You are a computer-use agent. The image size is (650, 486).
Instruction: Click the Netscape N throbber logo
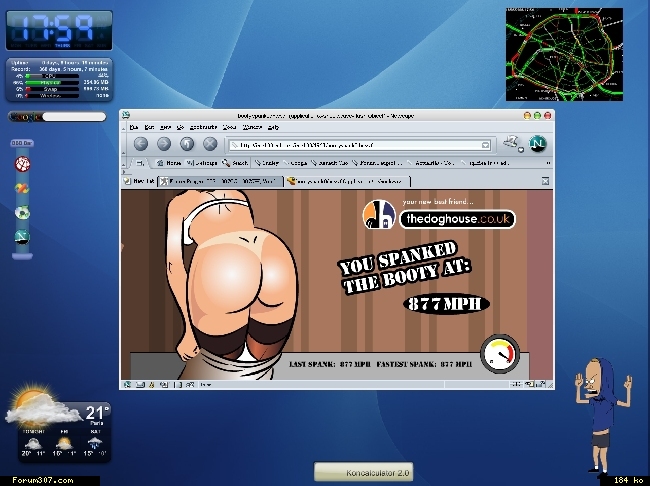coord(538,144)
